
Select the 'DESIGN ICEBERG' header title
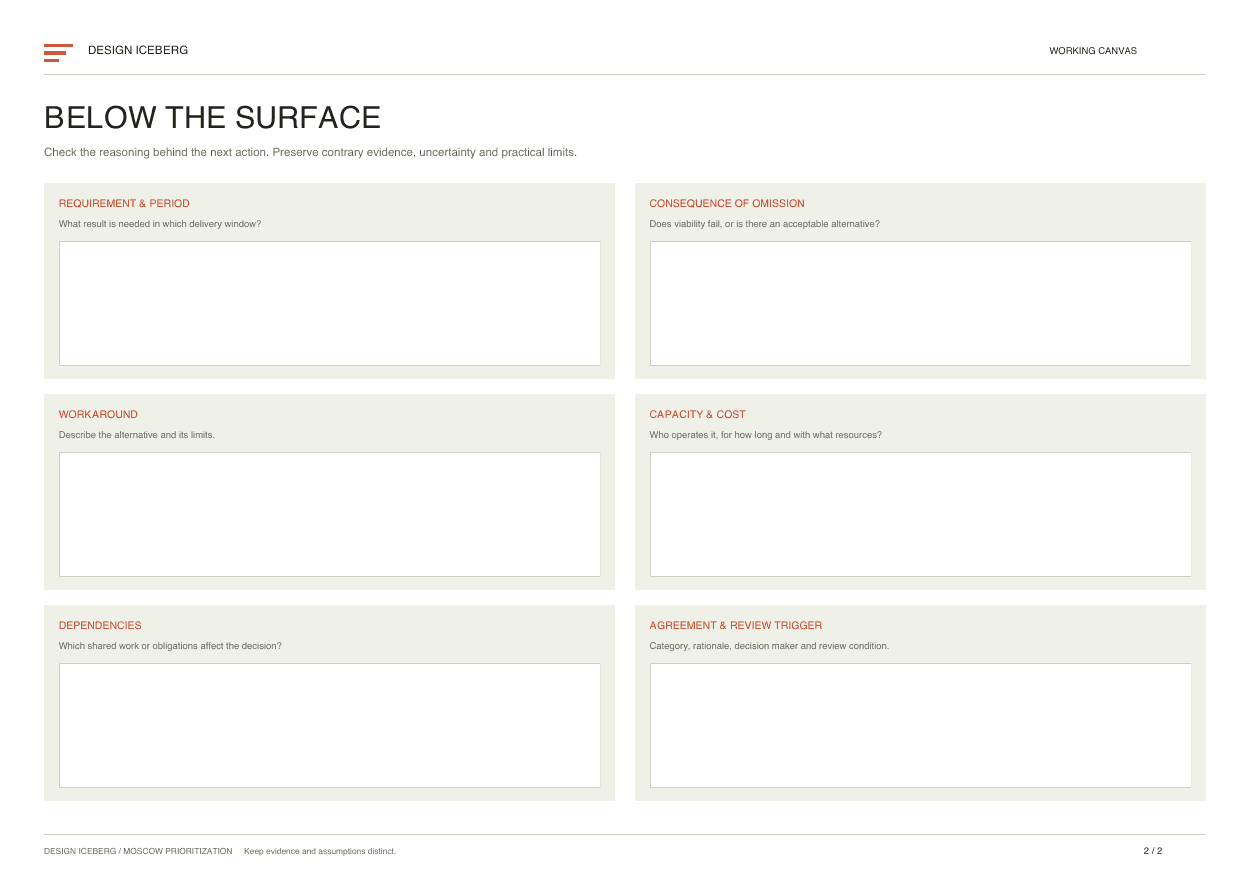tap(138, 50)
